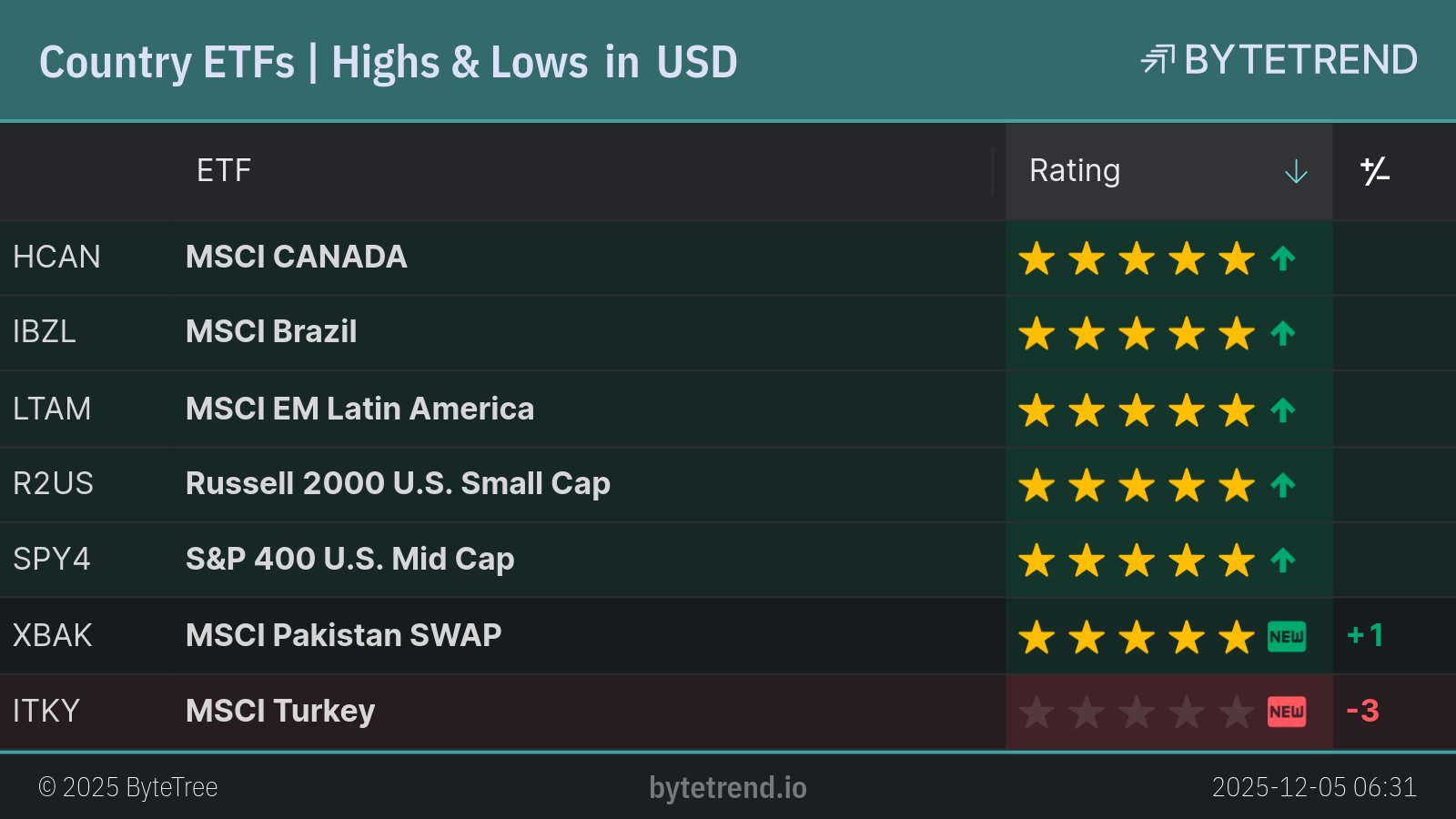Viewport: 1456px width, 819px height.
Task: Click the XBAK ticker symbol
Action: 53,635
